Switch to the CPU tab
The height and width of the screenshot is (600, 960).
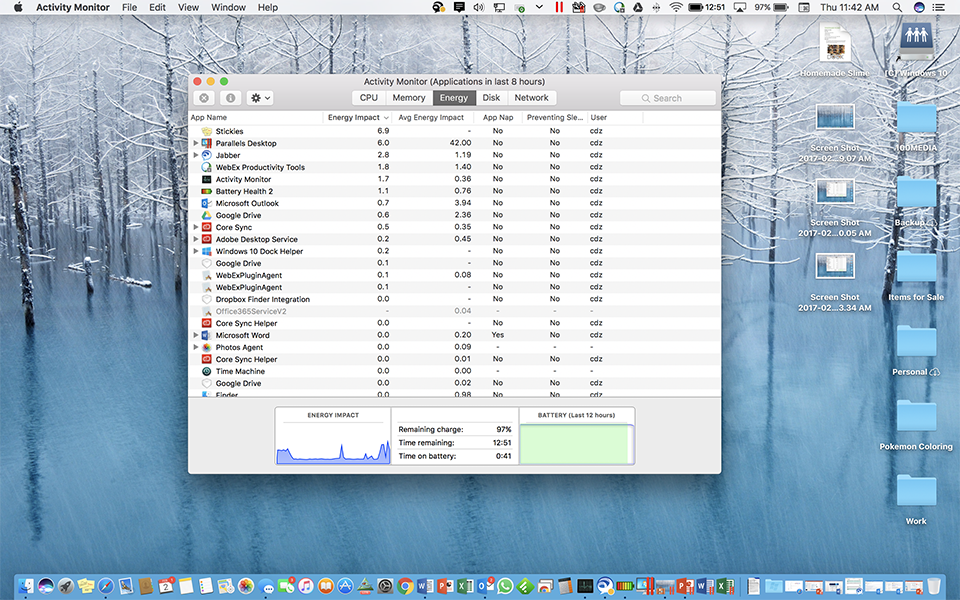point(369,98)
